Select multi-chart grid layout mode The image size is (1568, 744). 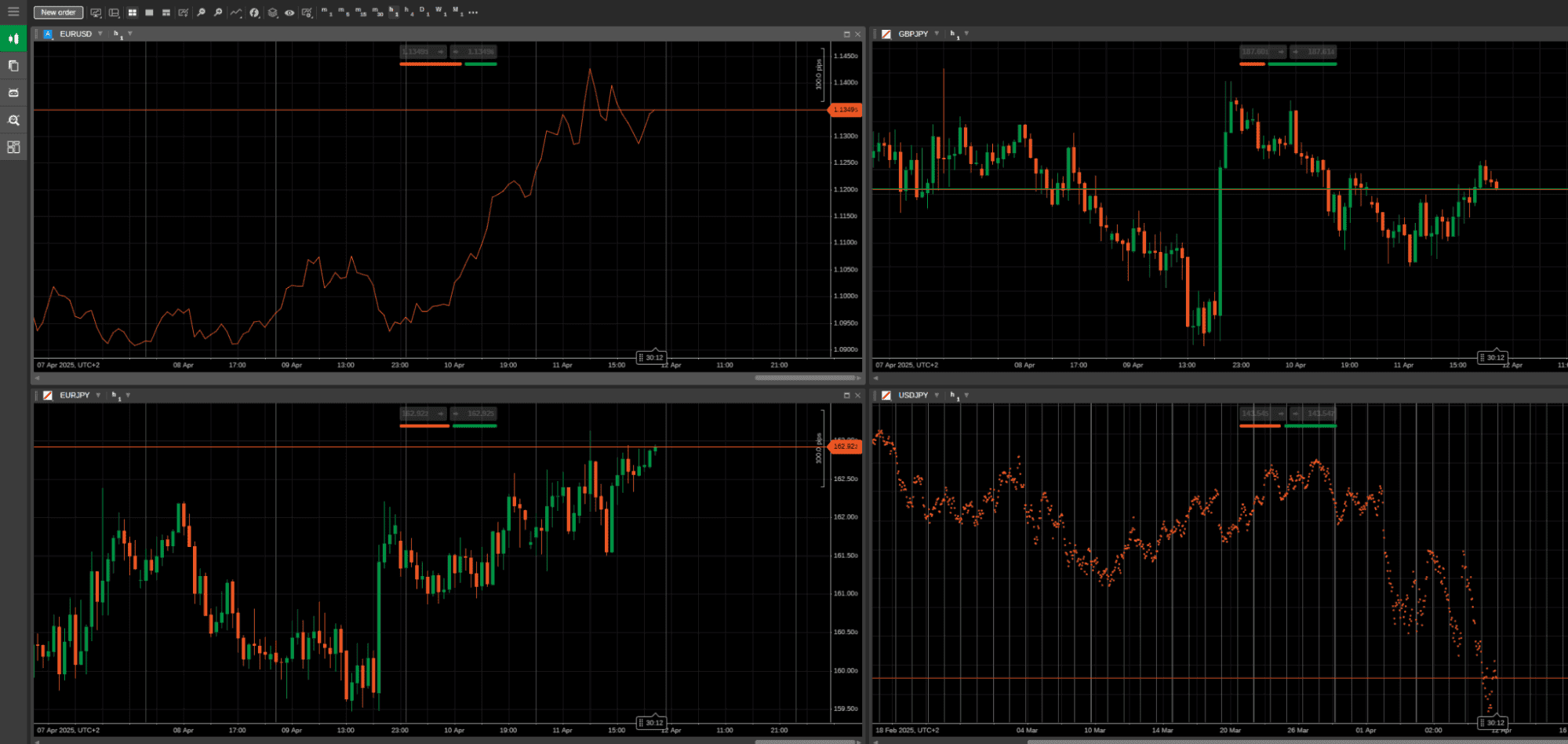[132, 13]
